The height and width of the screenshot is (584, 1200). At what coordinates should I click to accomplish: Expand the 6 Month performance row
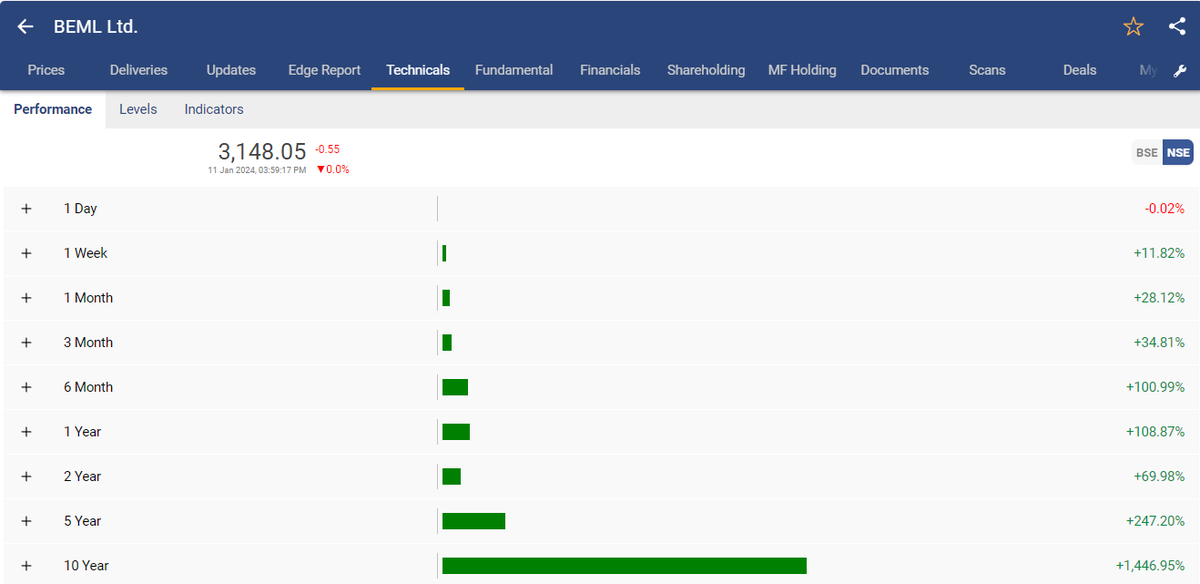pyautogui.click(x=26, y=387)
